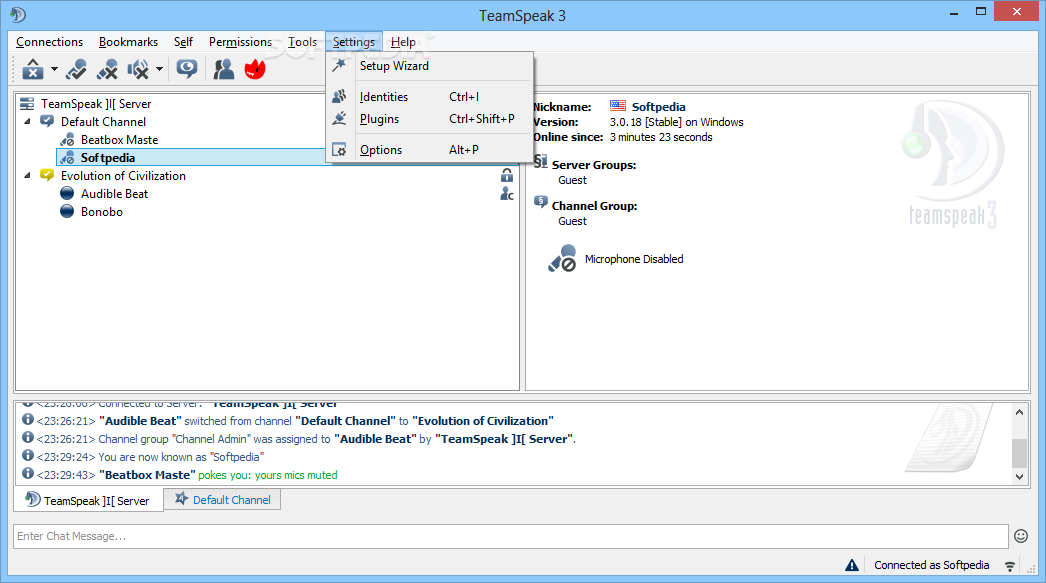Click Bonobo's blue status icon
Screen dimensions: 1046x583
click(67, 211)
